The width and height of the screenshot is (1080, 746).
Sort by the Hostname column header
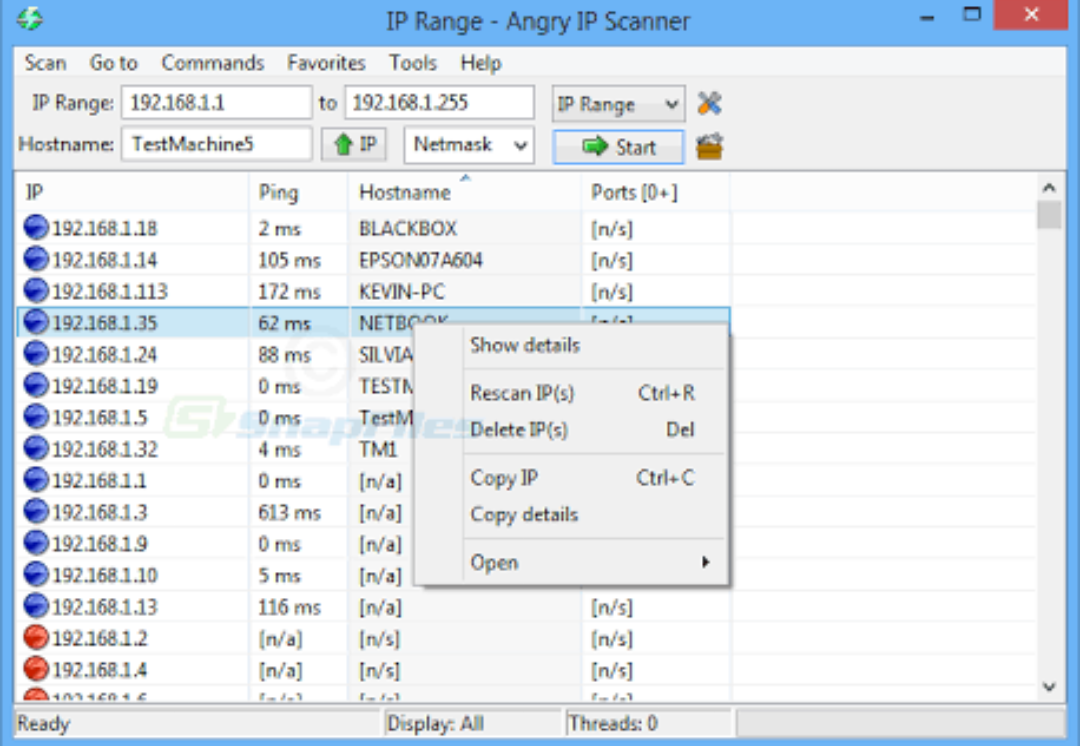[465, 192]
